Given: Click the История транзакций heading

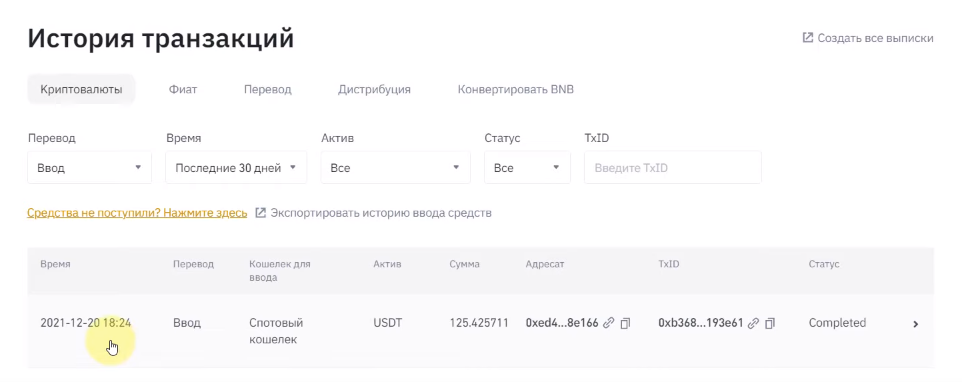Looking at the screenshot, I should 161,39.
